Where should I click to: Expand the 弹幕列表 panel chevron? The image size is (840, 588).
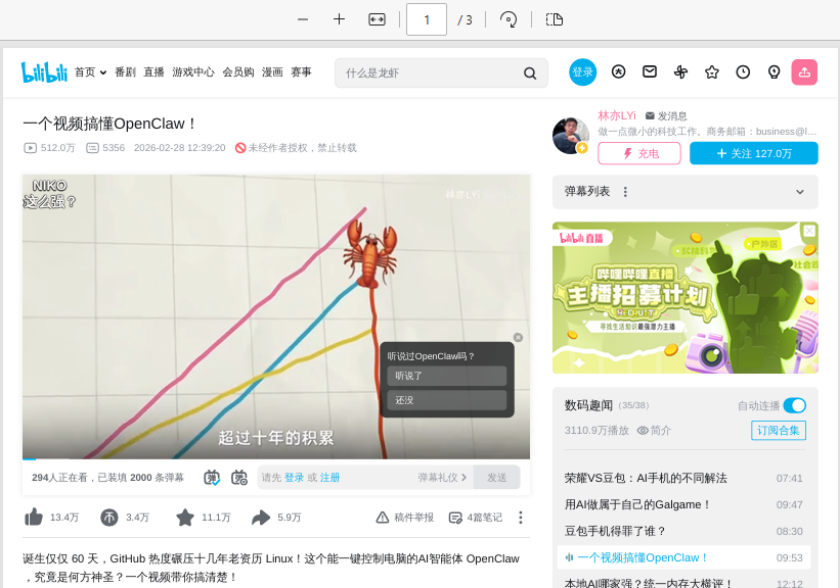tap(799, 192)
